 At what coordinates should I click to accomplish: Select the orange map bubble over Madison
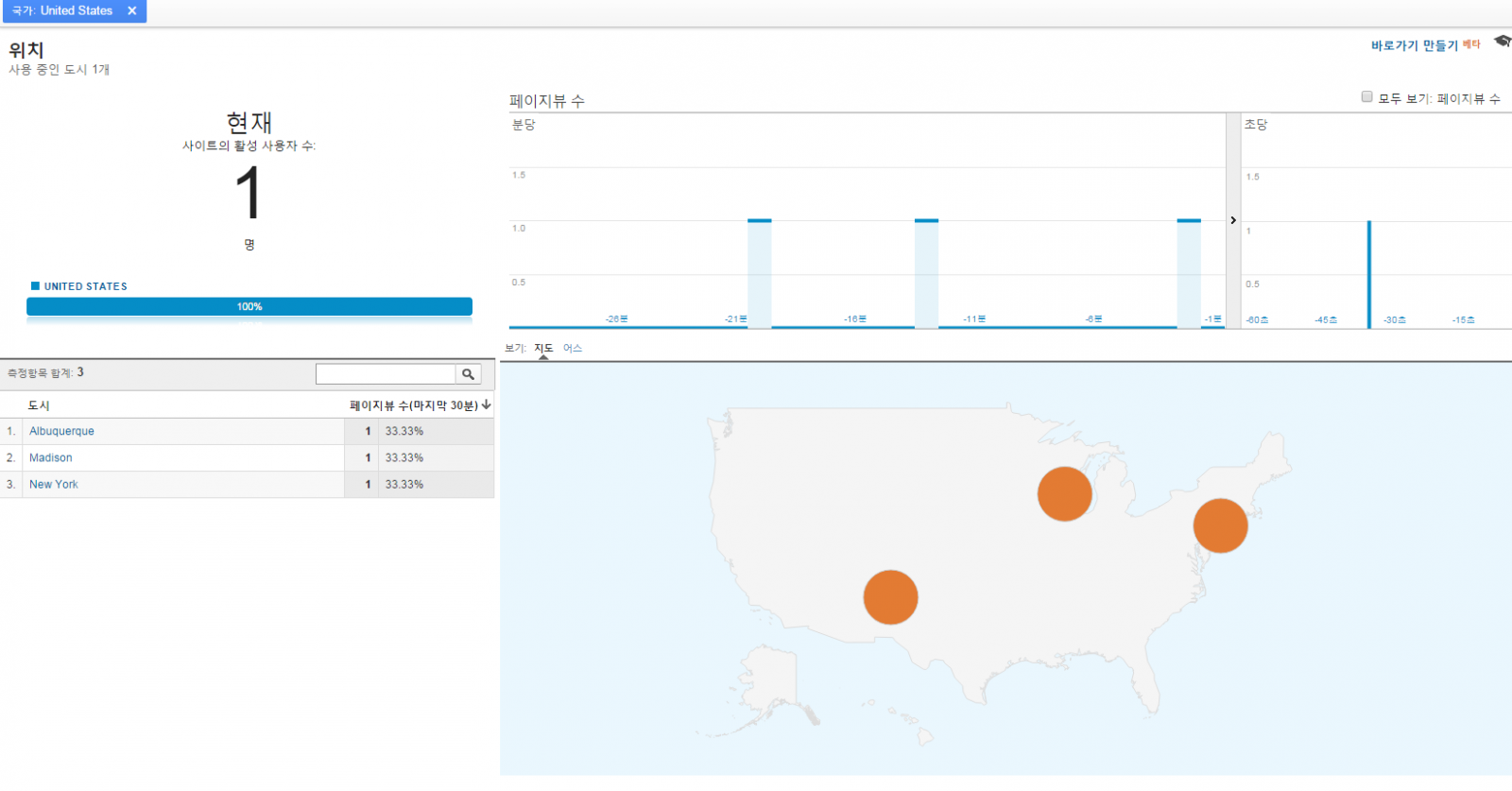coord(1065,493)
